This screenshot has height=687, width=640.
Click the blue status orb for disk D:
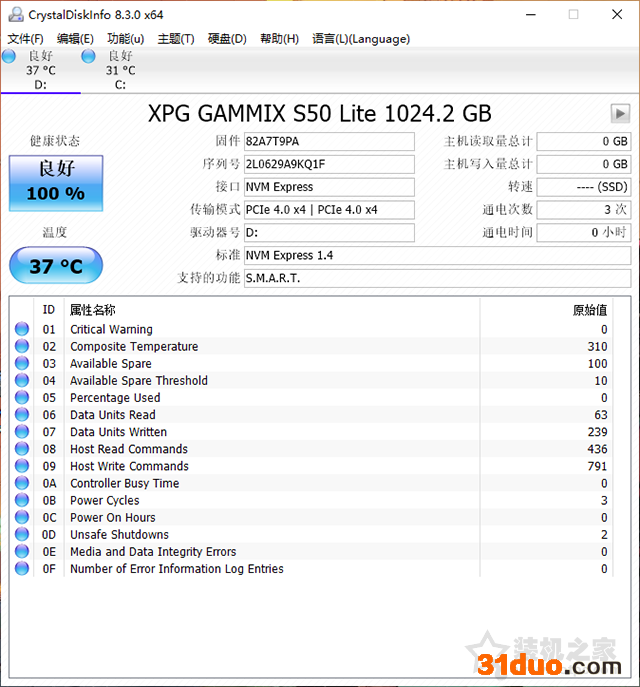pyautogui.click(x=9, y=56)
